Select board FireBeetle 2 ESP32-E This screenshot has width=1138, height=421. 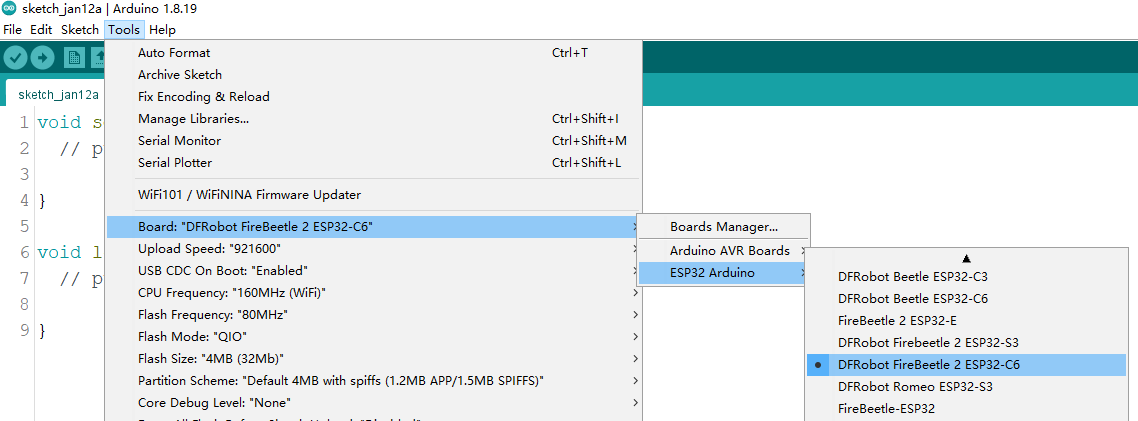tap(966, 320)
